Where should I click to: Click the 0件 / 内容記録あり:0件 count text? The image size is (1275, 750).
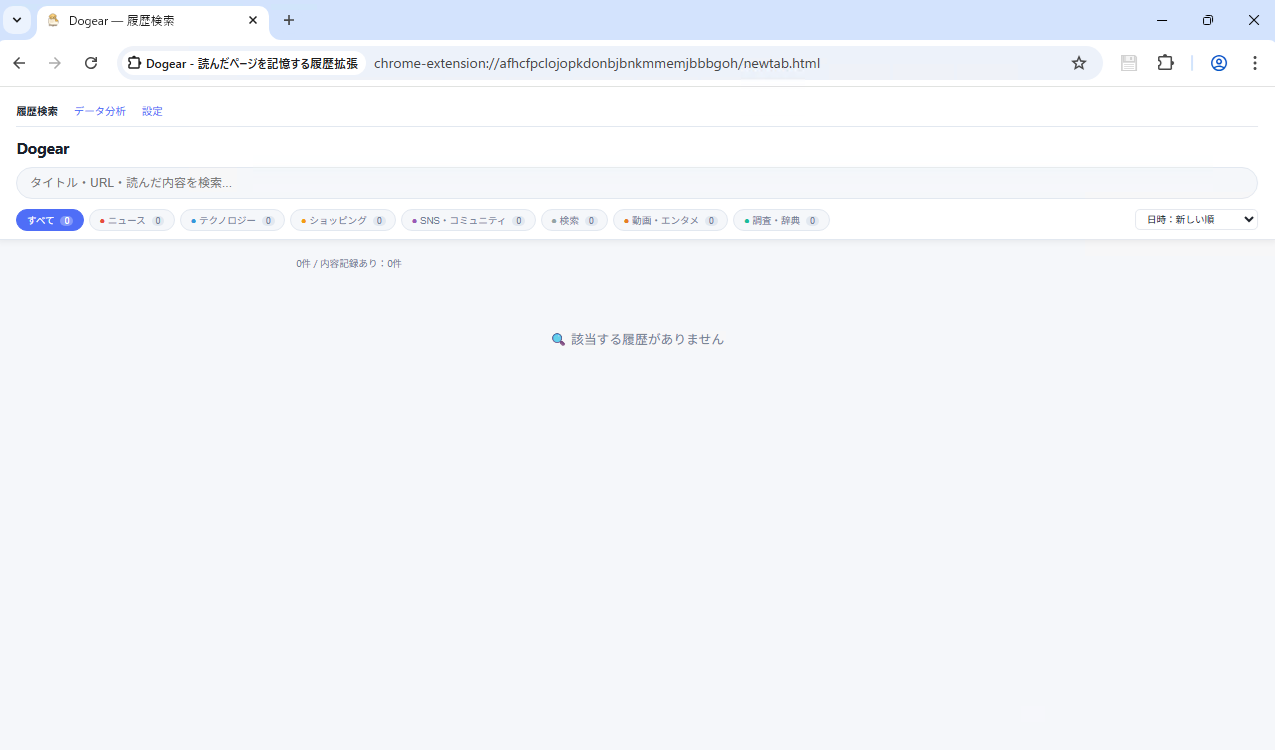pos(349,264)
